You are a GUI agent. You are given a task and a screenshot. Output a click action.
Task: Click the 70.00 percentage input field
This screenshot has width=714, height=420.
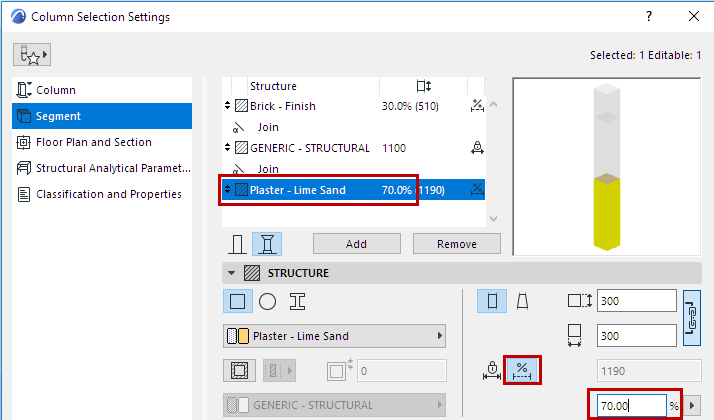point(631,405)
